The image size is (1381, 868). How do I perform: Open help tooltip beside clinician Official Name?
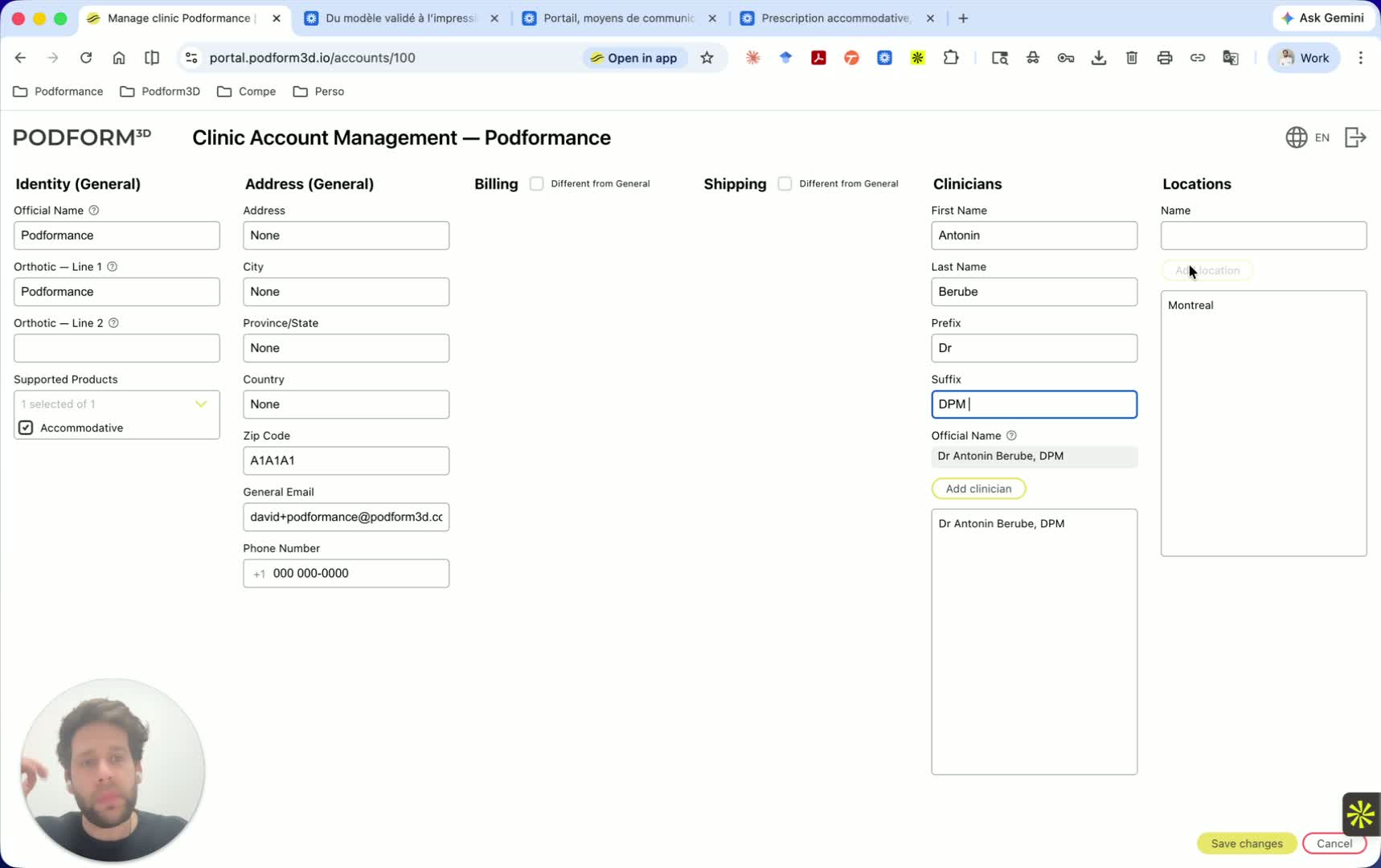pos(1012,436)
